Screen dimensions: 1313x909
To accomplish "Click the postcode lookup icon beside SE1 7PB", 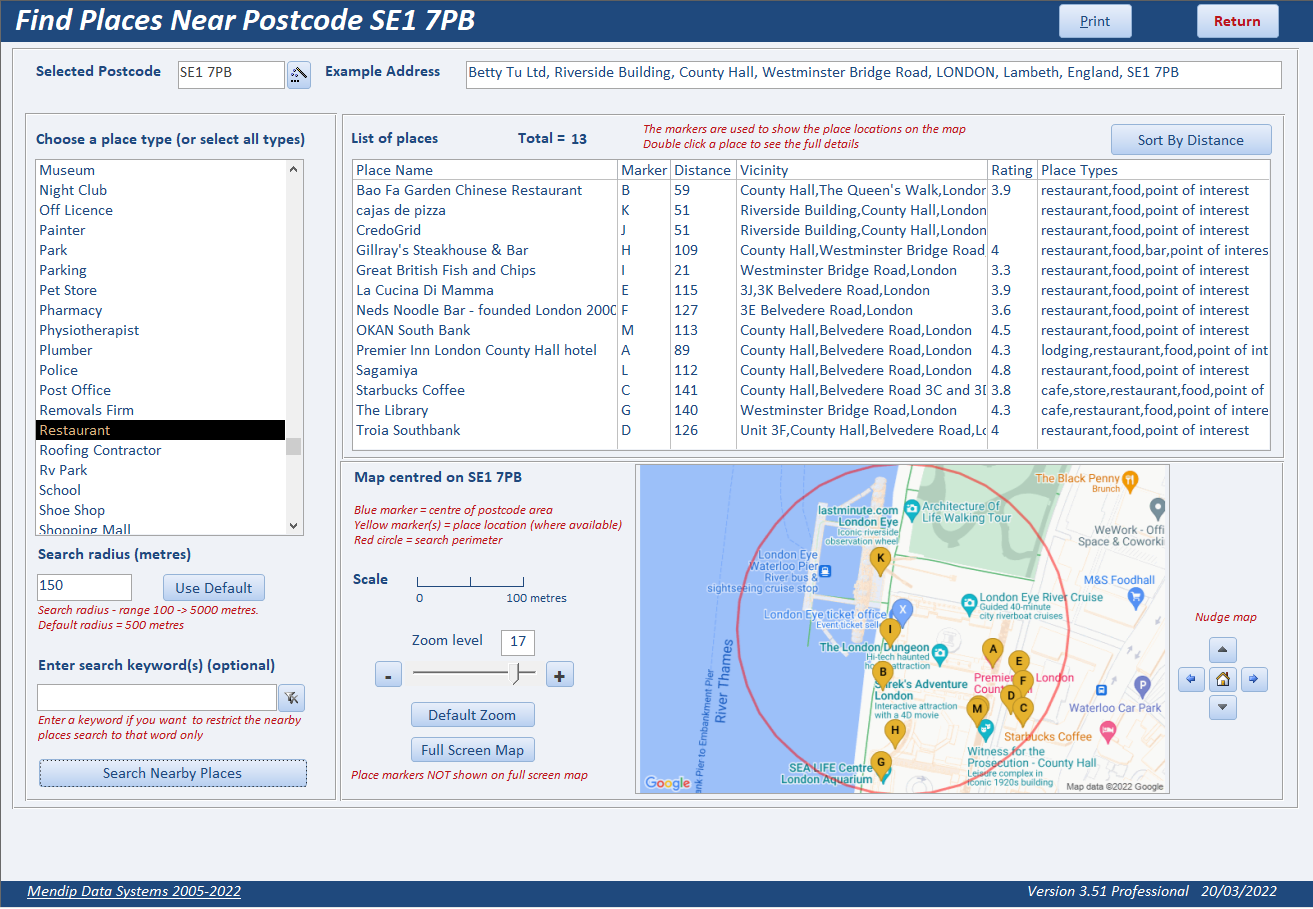I will [299, 75].
